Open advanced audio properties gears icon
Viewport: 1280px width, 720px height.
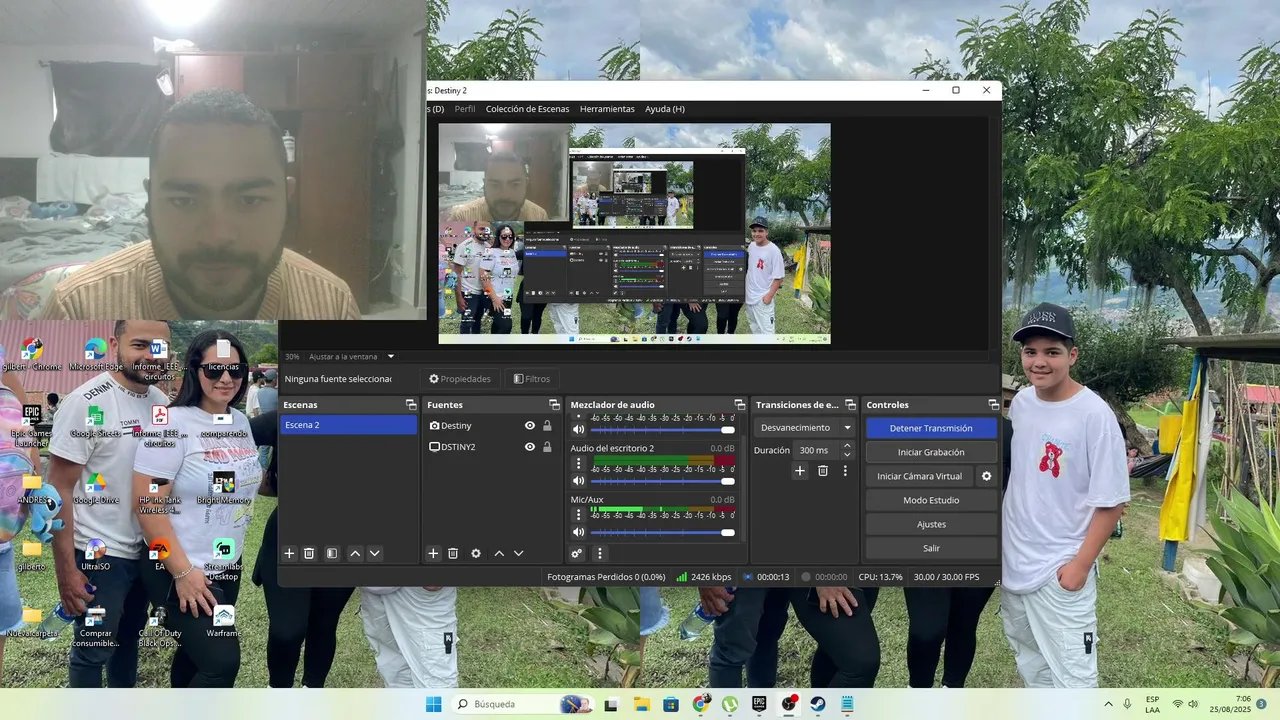pos(577,553)
